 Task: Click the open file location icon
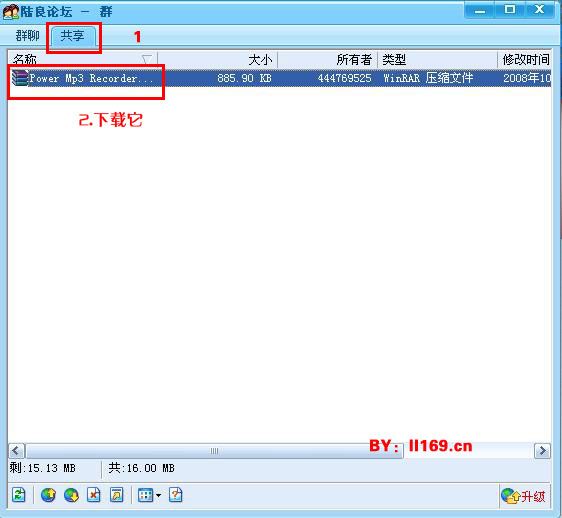(116, 495)
